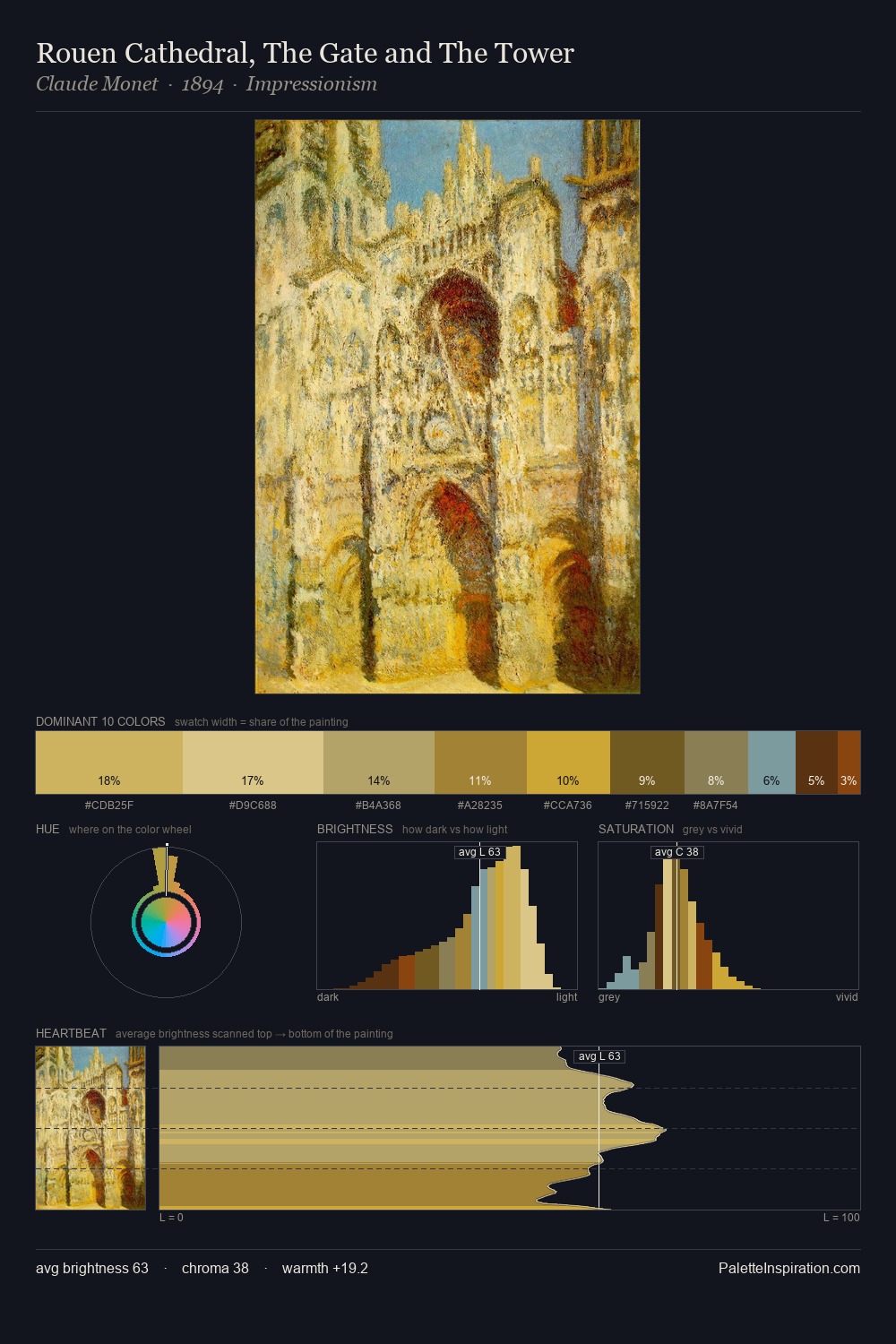Image resolution: width=896 pixels, height=1344 pixels.
Task: Choose the 8% greyish olive swatch
Action: click(716, 762)
